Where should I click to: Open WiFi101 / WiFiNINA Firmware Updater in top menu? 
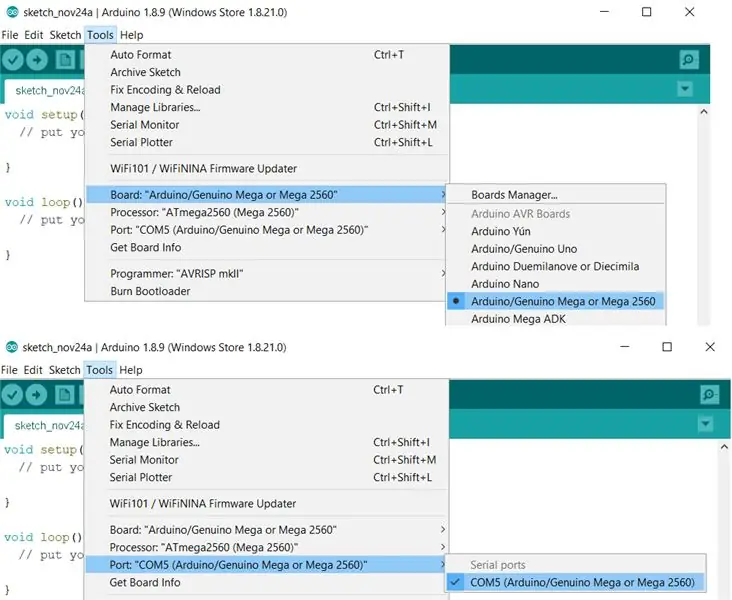[x=267, y=169]
